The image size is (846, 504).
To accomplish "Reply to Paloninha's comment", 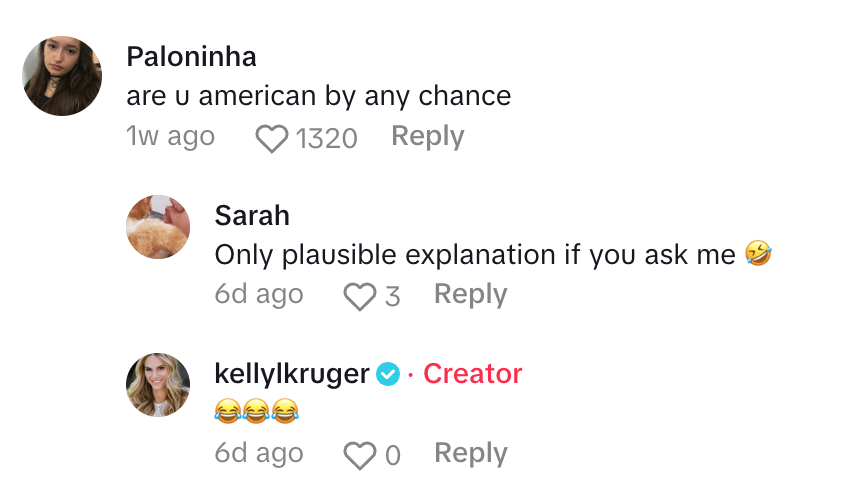I will tap(427, 137).
